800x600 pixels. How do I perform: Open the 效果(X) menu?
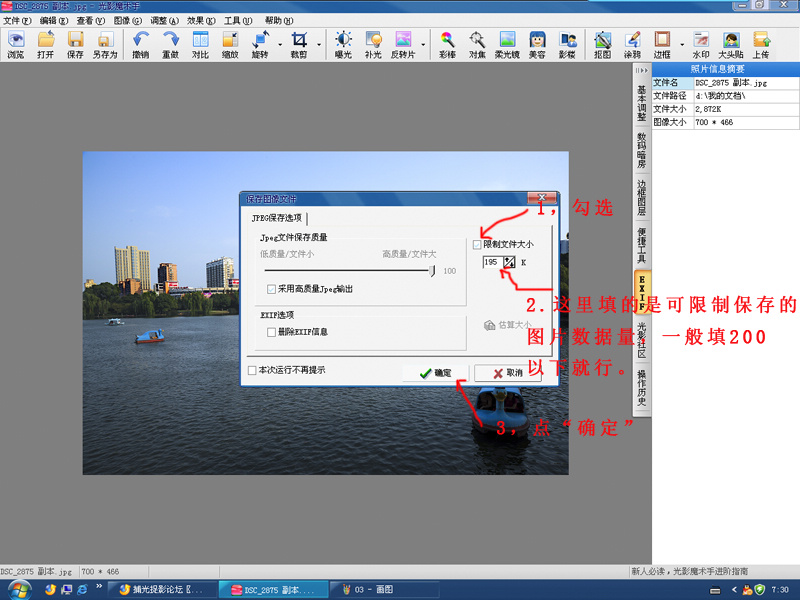coord(200,20)
